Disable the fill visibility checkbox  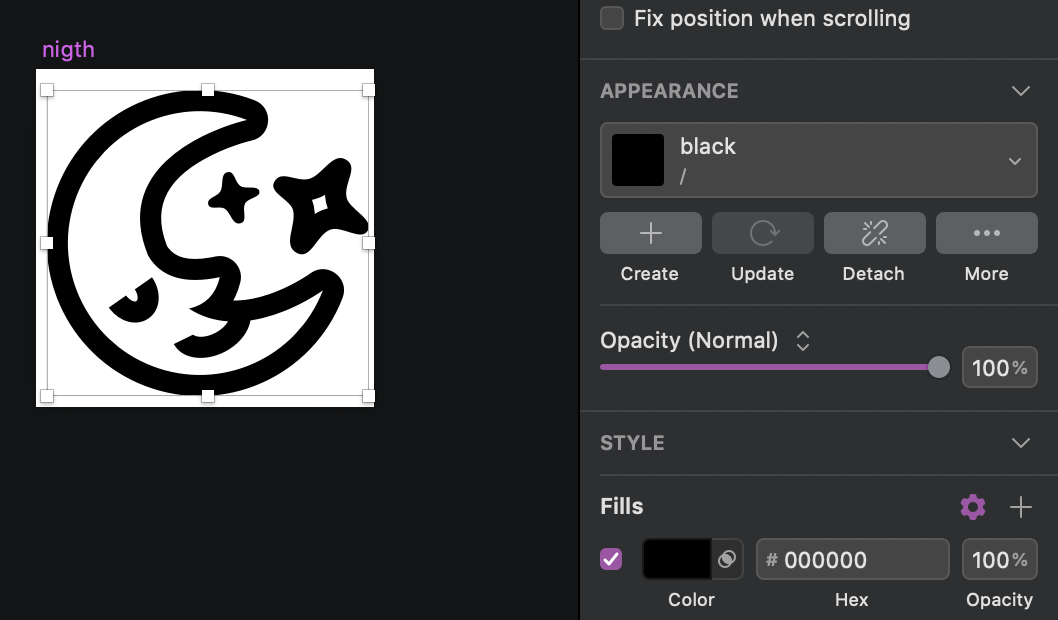[611, 559]
